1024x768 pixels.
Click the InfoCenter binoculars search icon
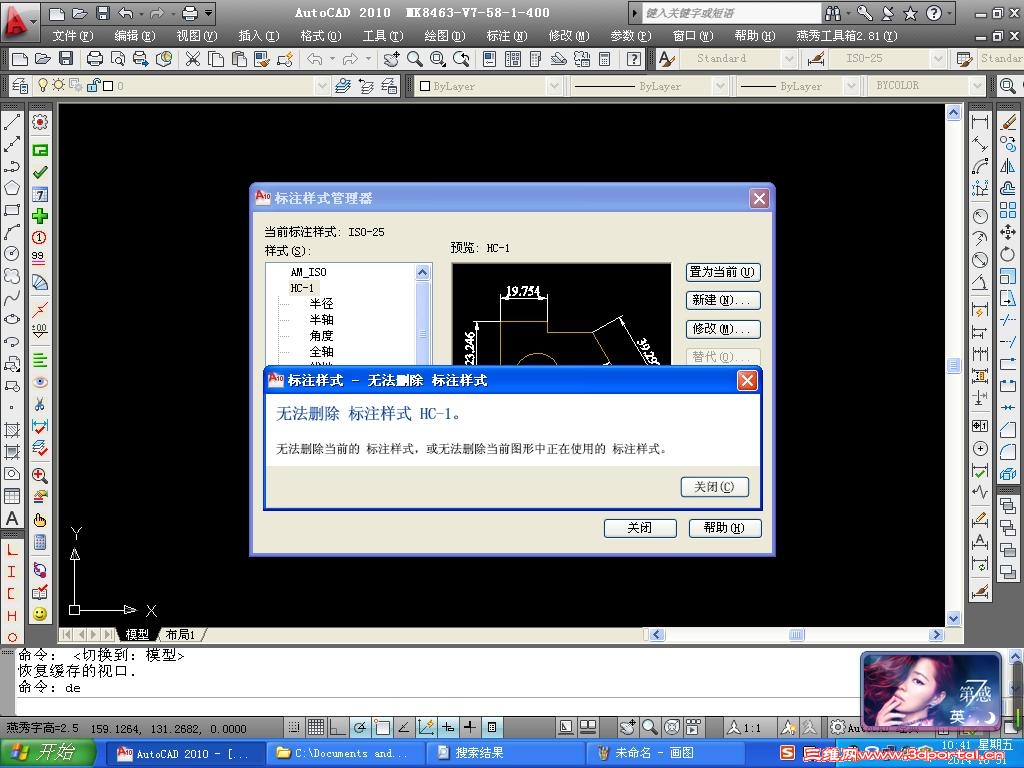[x=833, y=12]
